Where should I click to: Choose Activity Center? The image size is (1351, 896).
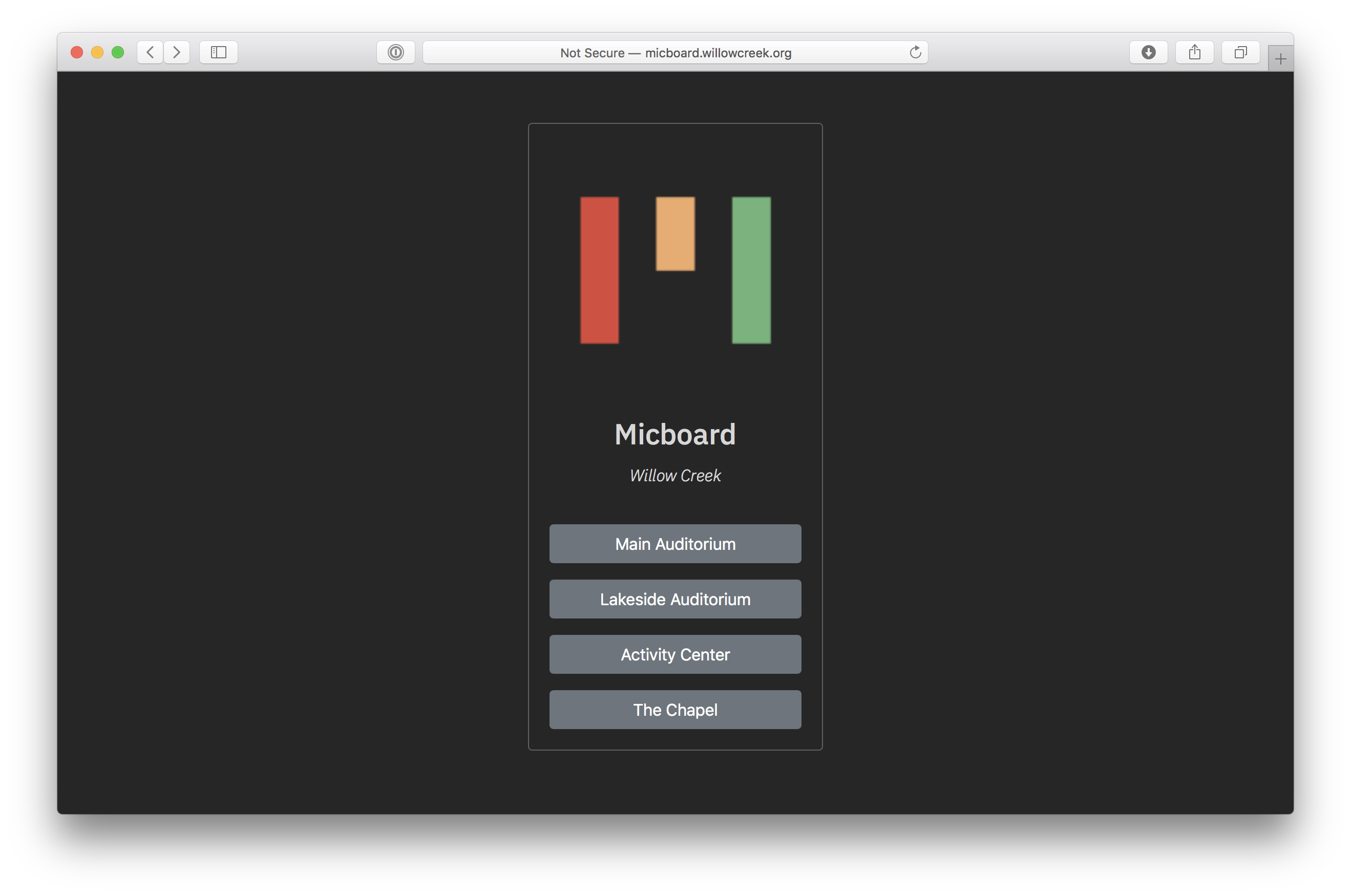pos(675,654)
